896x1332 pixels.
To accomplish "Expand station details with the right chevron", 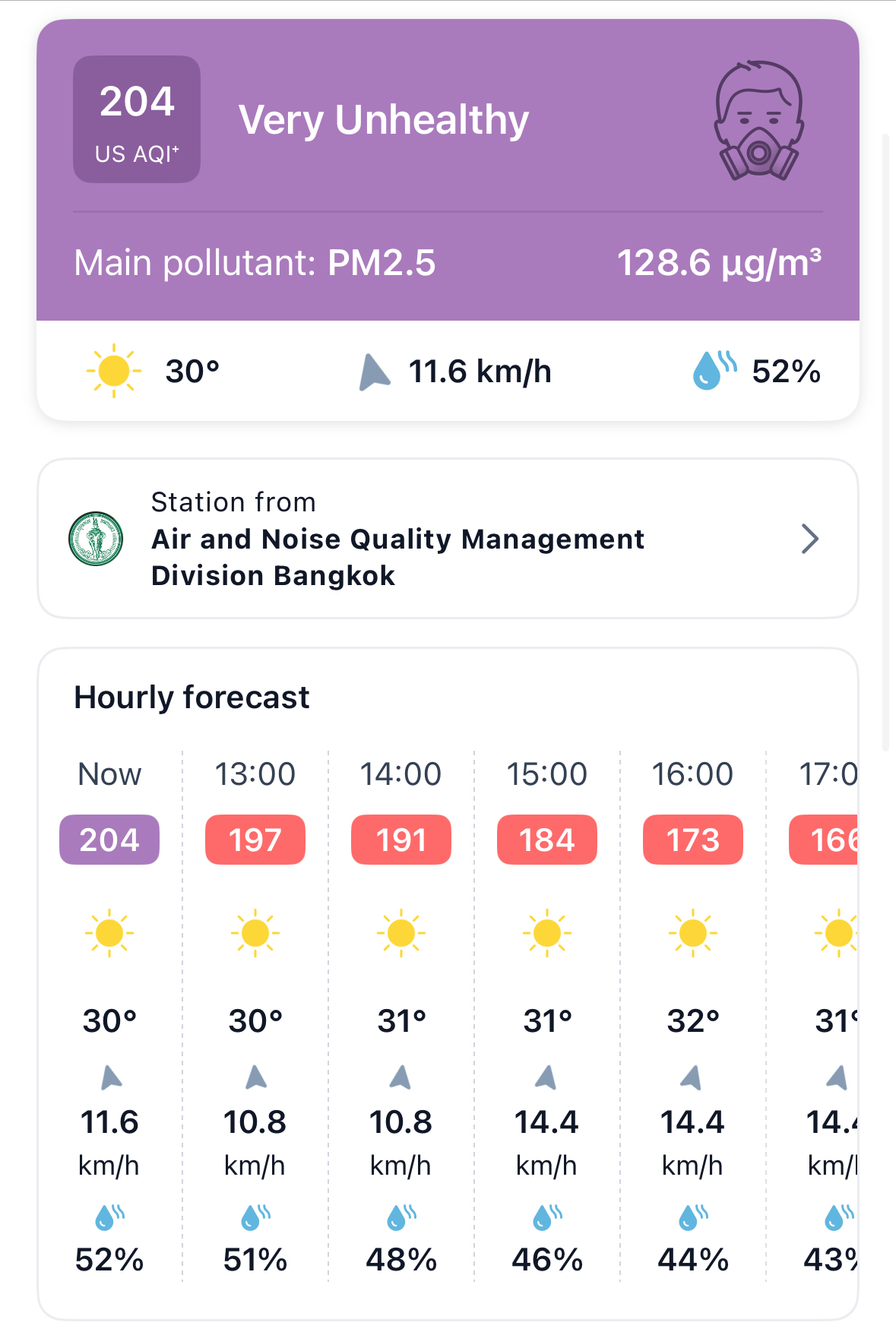I will point(810,539).
